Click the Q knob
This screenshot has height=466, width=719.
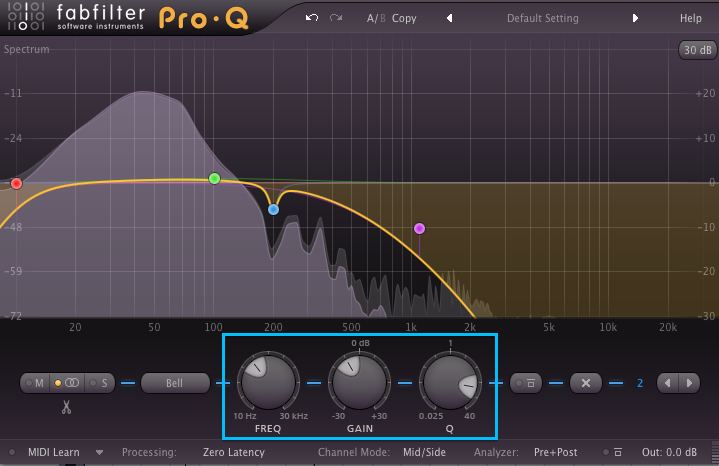click(450, 382)
